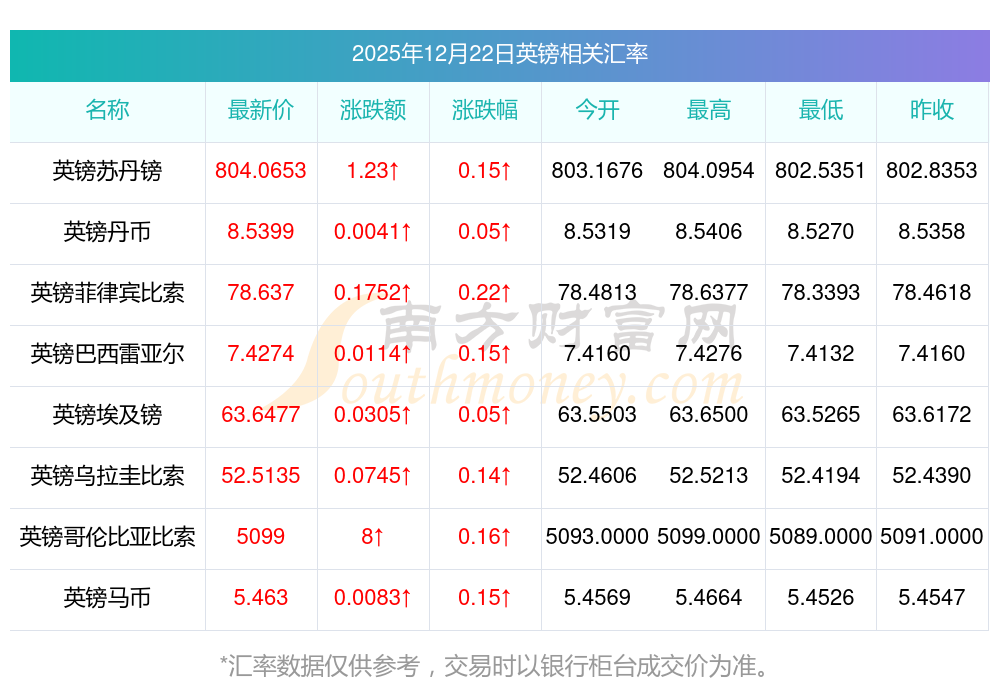
Task: Click latest price 5.463
Action: coord(260,598)
